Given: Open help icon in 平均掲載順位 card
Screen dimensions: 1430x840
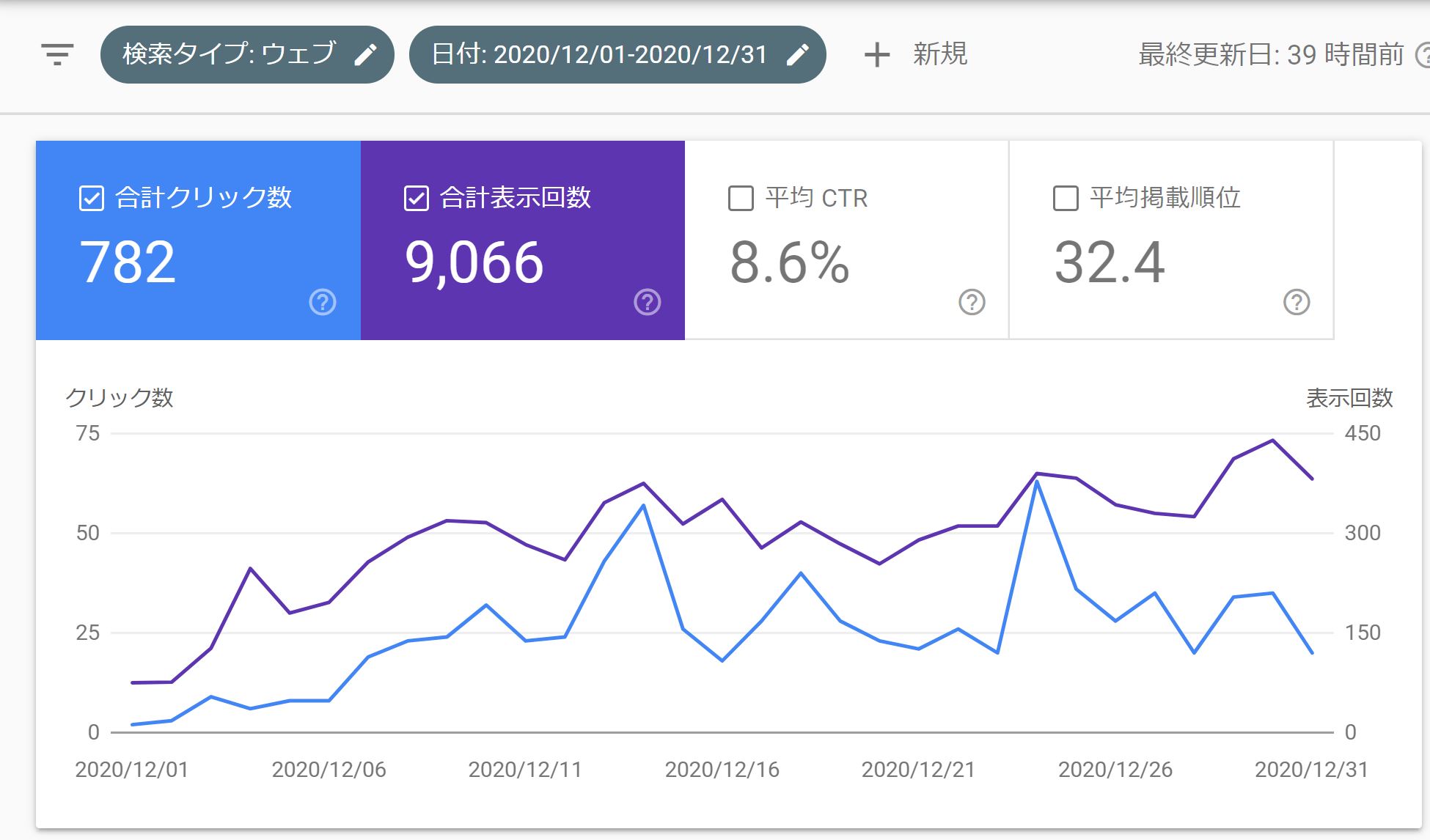Looking at the screenshot, I should pos(1297,302).
